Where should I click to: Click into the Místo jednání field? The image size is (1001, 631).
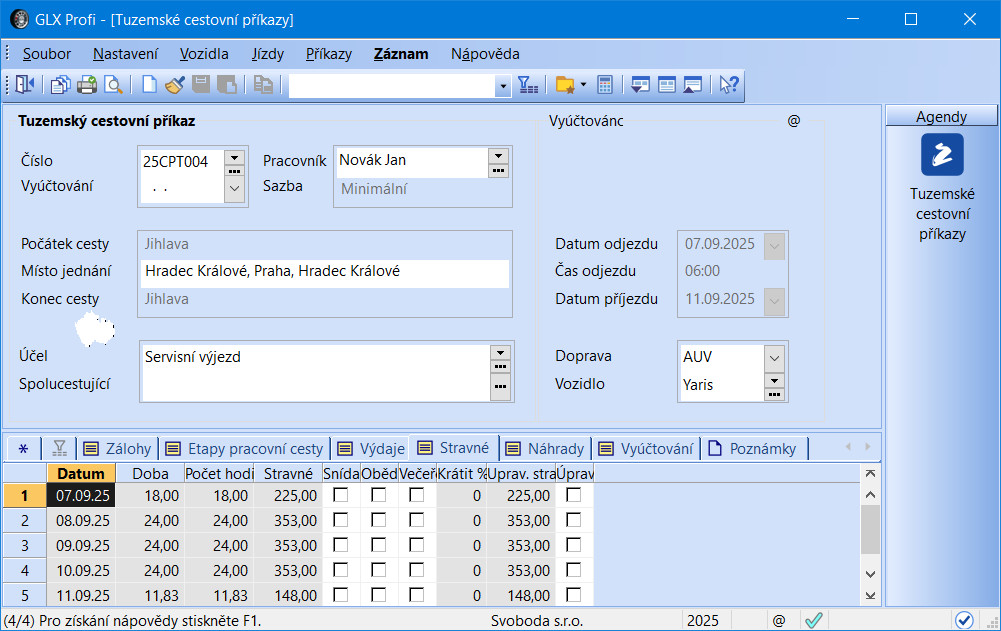point(324,271)
